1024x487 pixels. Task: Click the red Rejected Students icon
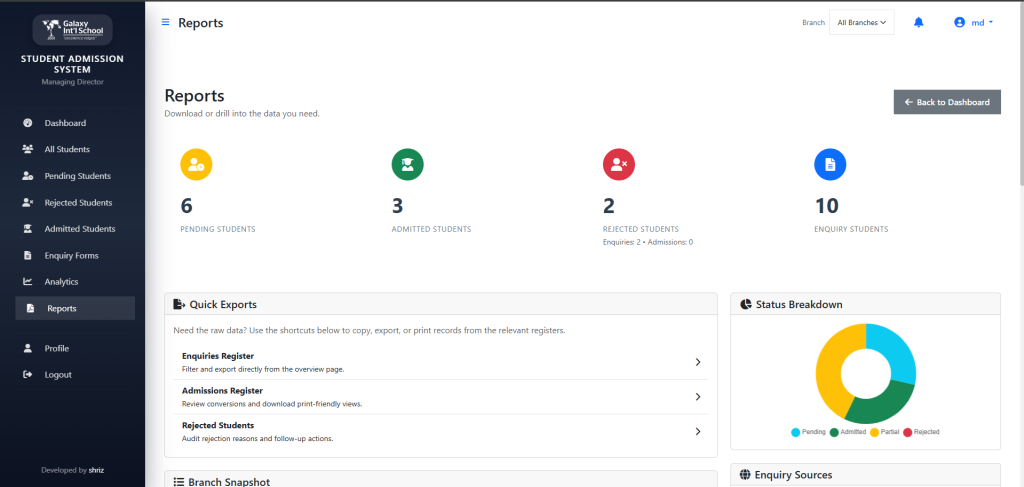click(x=619, y=164)
